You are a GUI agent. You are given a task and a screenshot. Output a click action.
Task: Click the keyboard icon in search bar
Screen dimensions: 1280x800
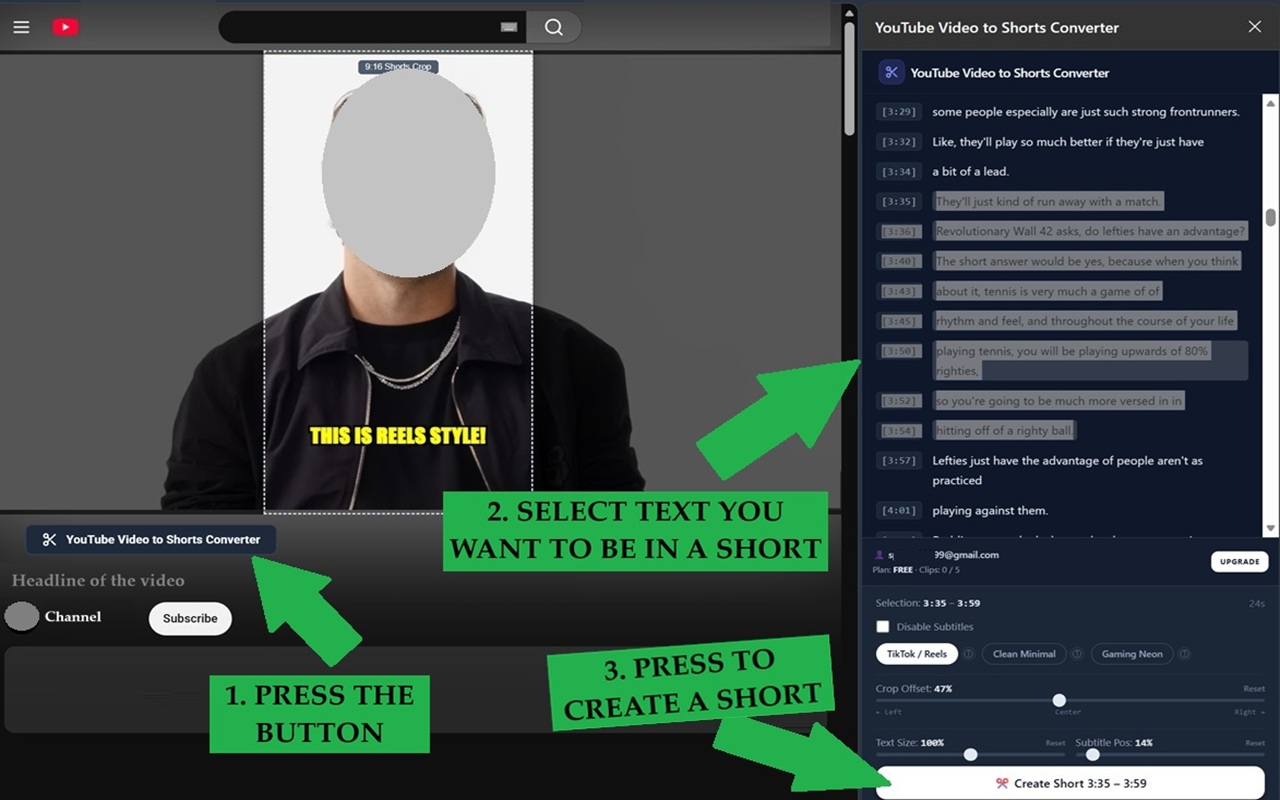(508, 28)
